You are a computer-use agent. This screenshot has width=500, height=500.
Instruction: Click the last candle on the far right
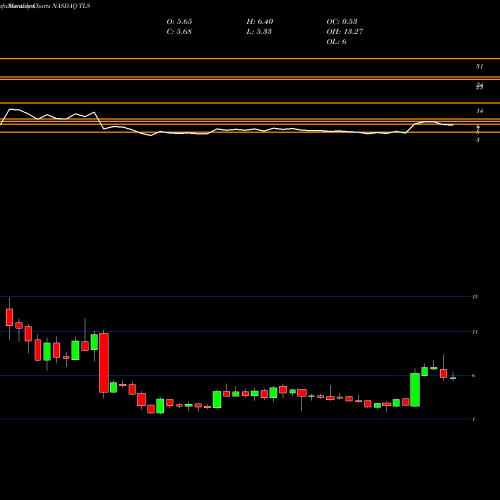pos(453,378)
